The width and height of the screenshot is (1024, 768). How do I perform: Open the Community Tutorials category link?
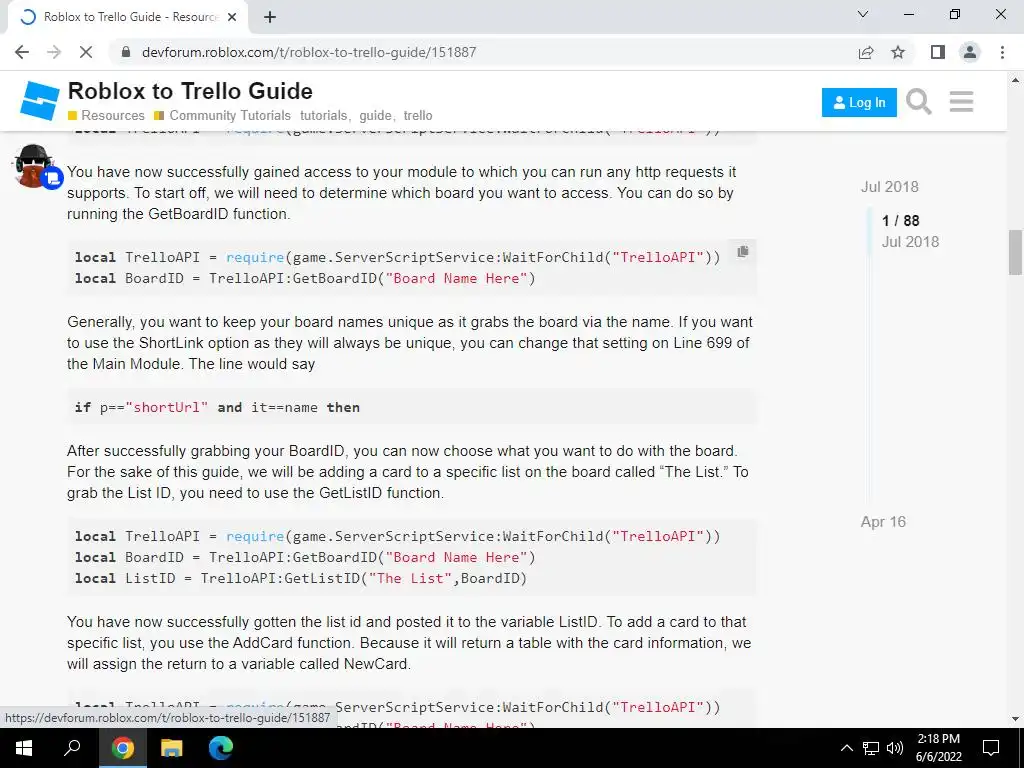tap(223, 116)
